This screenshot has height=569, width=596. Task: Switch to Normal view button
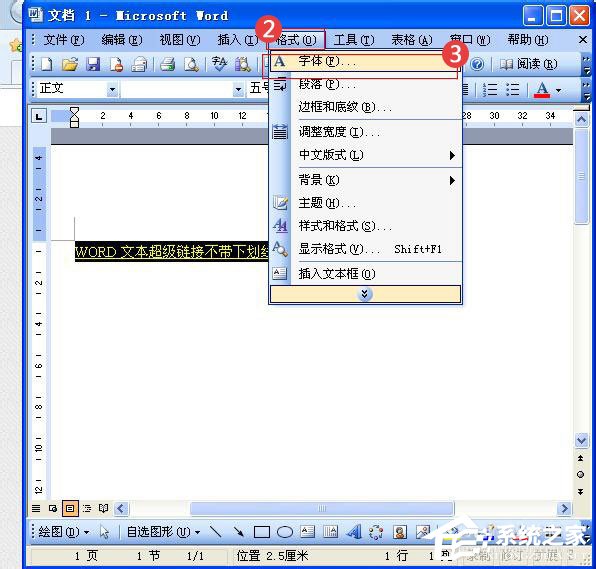click(x=36, y=508)
